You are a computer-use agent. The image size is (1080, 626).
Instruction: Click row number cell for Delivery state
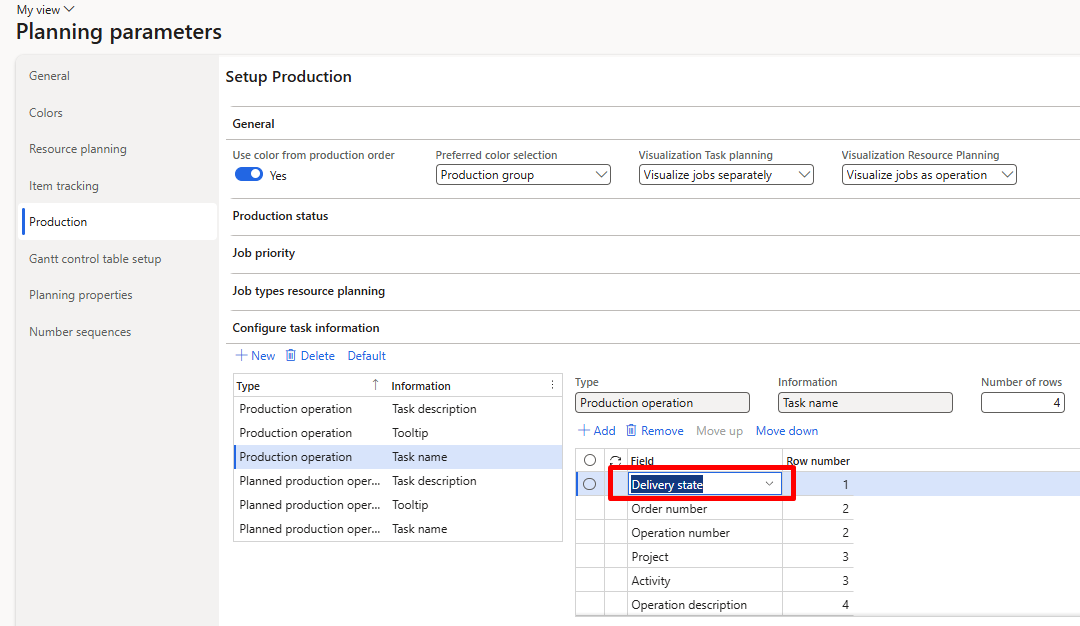pos(818,485)
